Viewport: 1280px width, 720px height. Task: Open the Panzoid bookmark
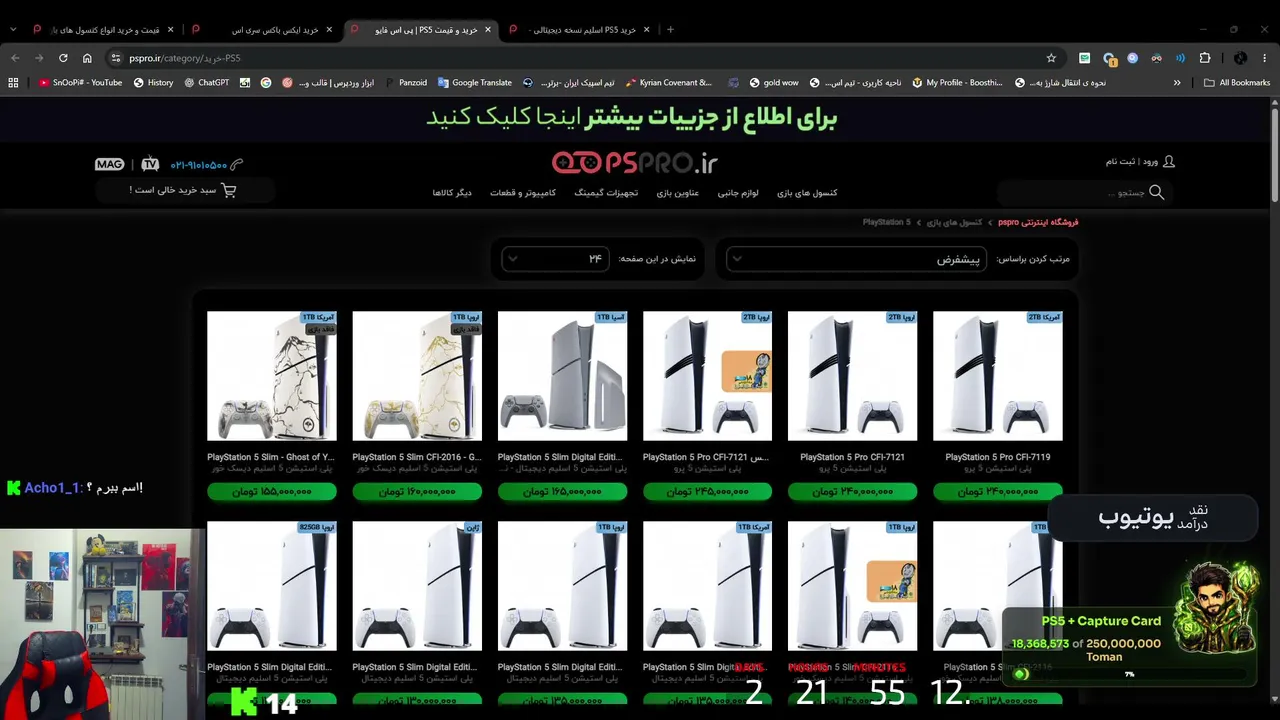[x=406, y=83]
